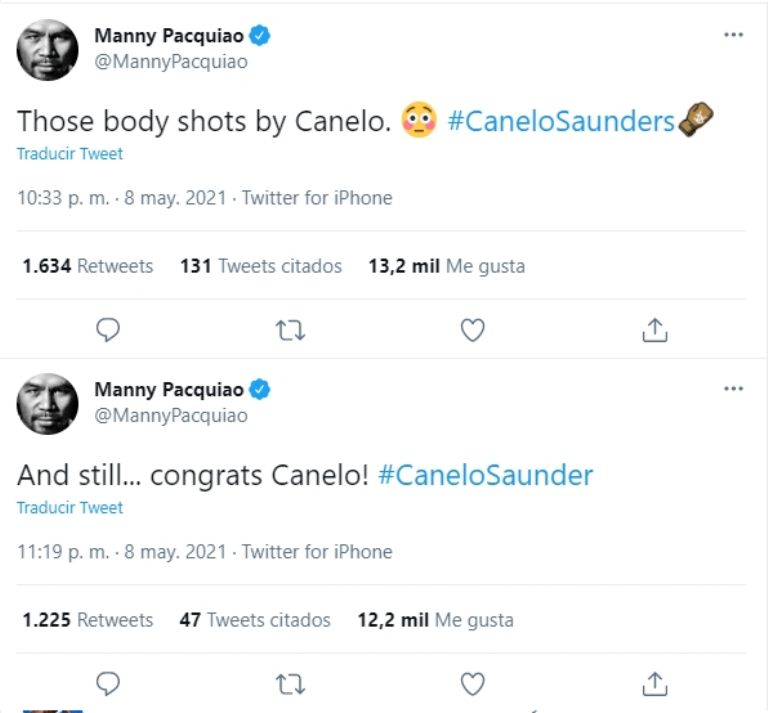Like the congrats Canelo tweet

coord(472,683)
